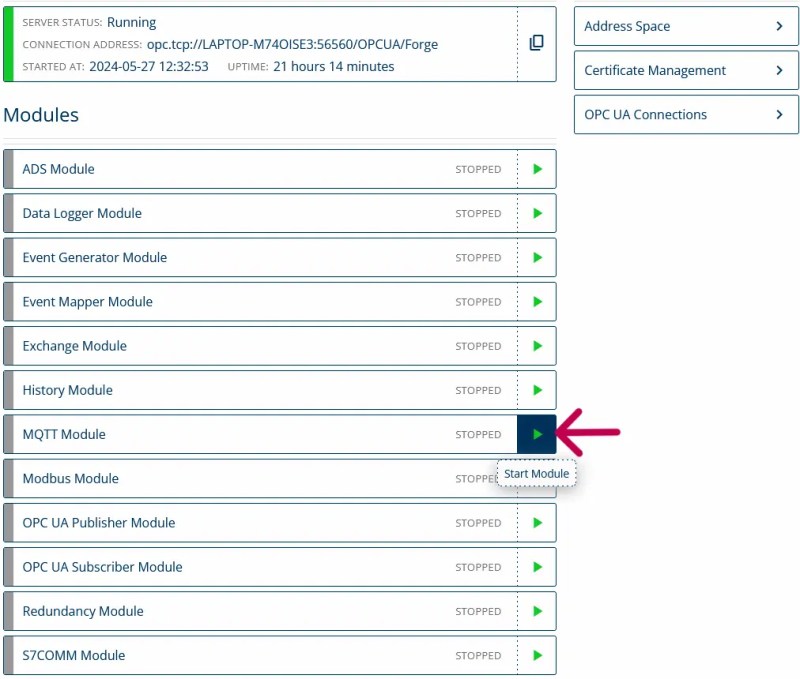Viewport: 800px width, 679px height.
Task: Start the OPC UA Subscriber Module
Action: click(537, 567)
